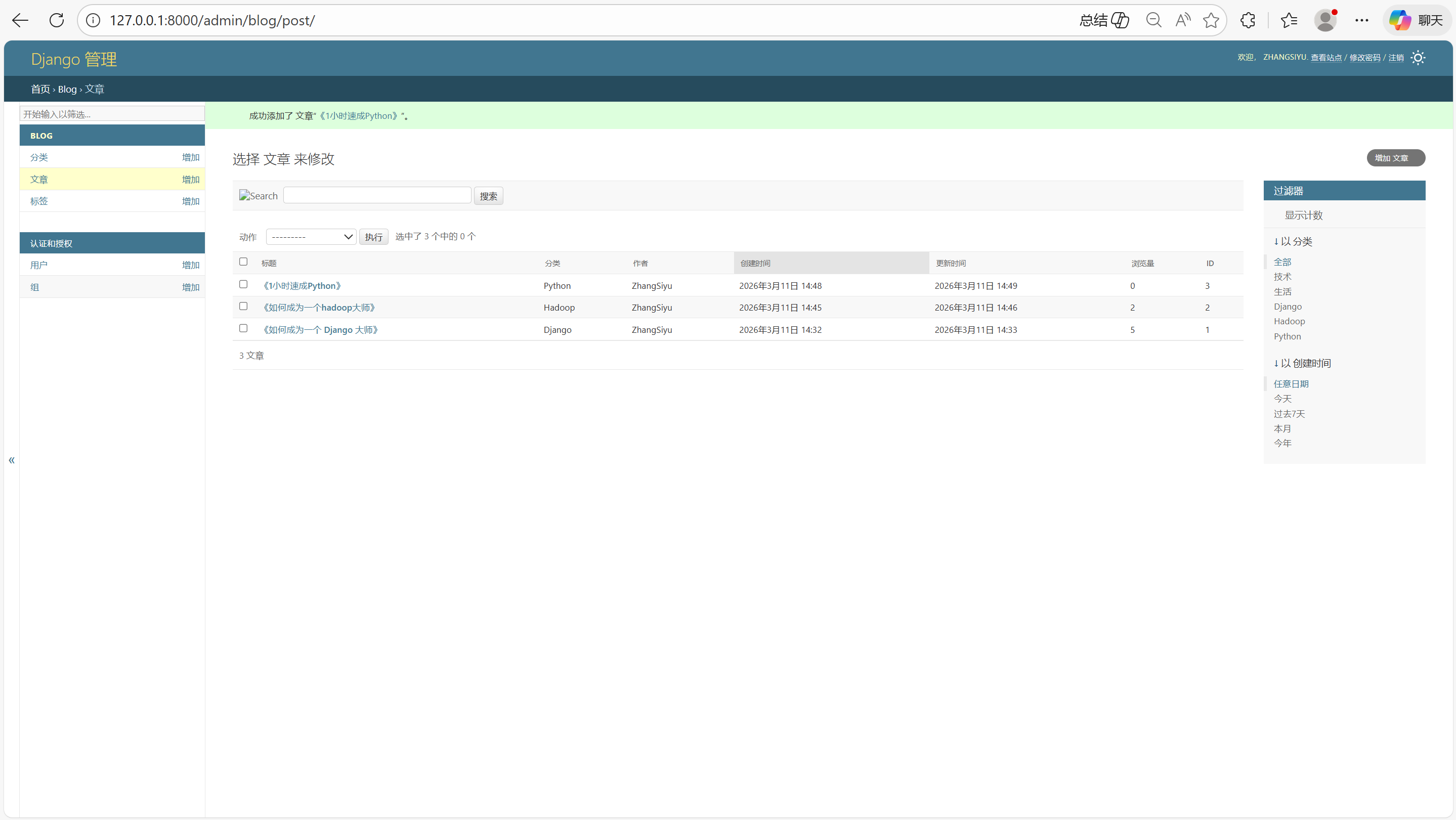Click the browser back arrow
Viewport: 1456px width, 820px height.
tap(20, 20)
